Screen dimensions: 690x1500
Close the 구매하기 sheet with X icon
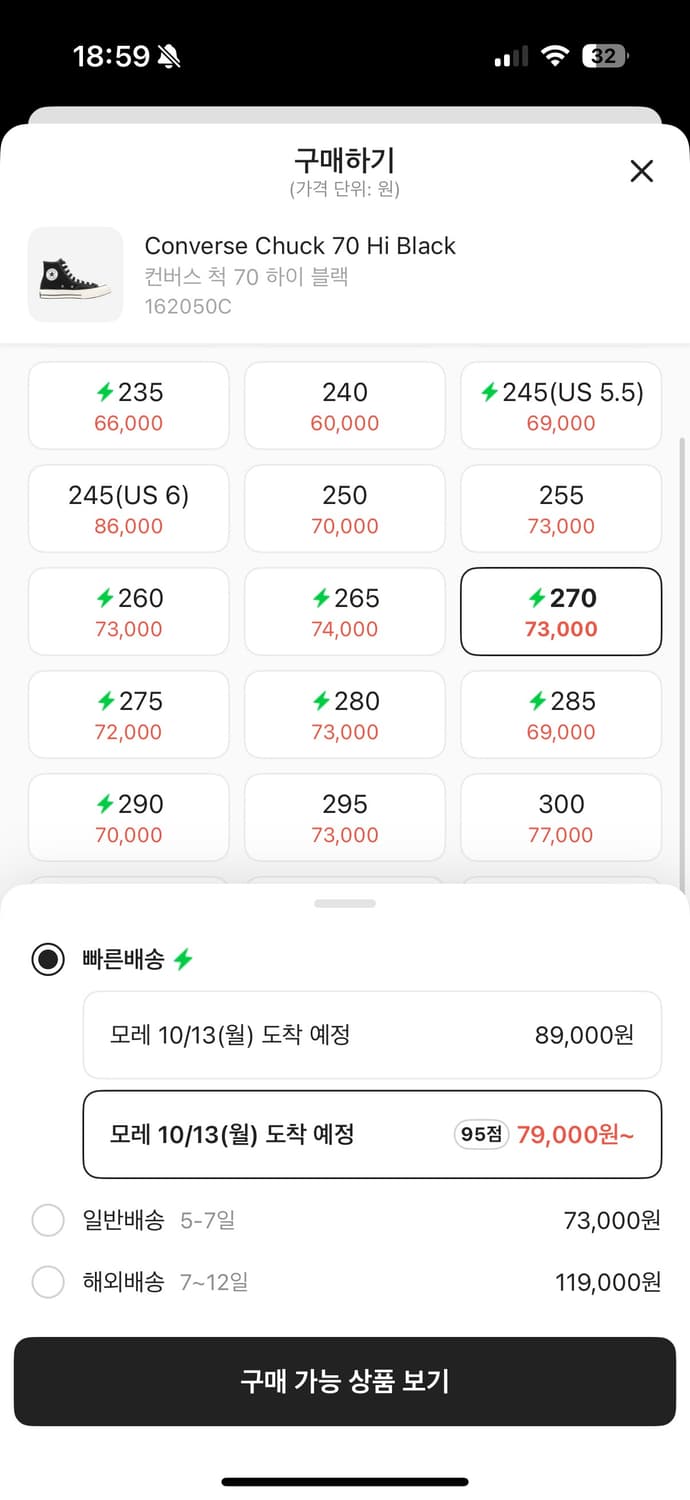coord(641,171)
